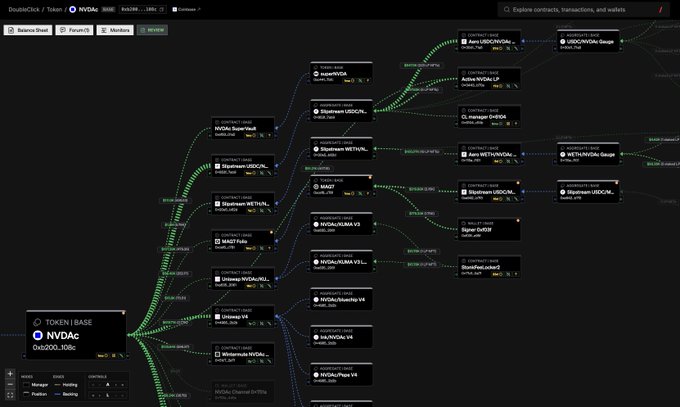
Task: Fit graph to view with fullscreen icon
Action: tap(10, 395)
